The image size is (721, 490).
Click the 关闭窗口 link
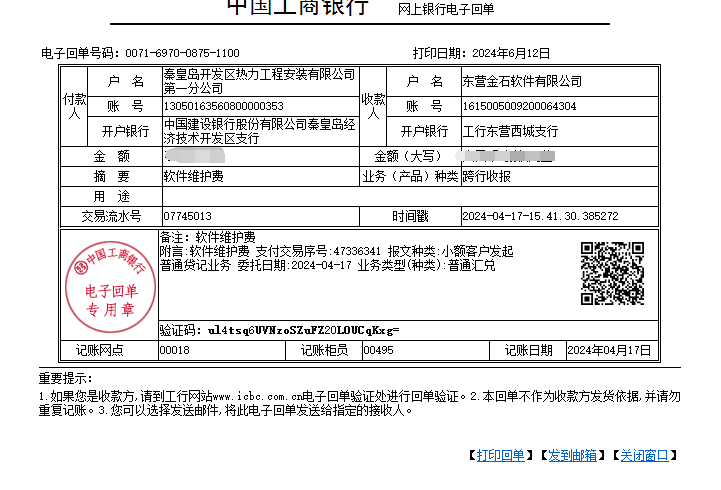coord(644,456)
